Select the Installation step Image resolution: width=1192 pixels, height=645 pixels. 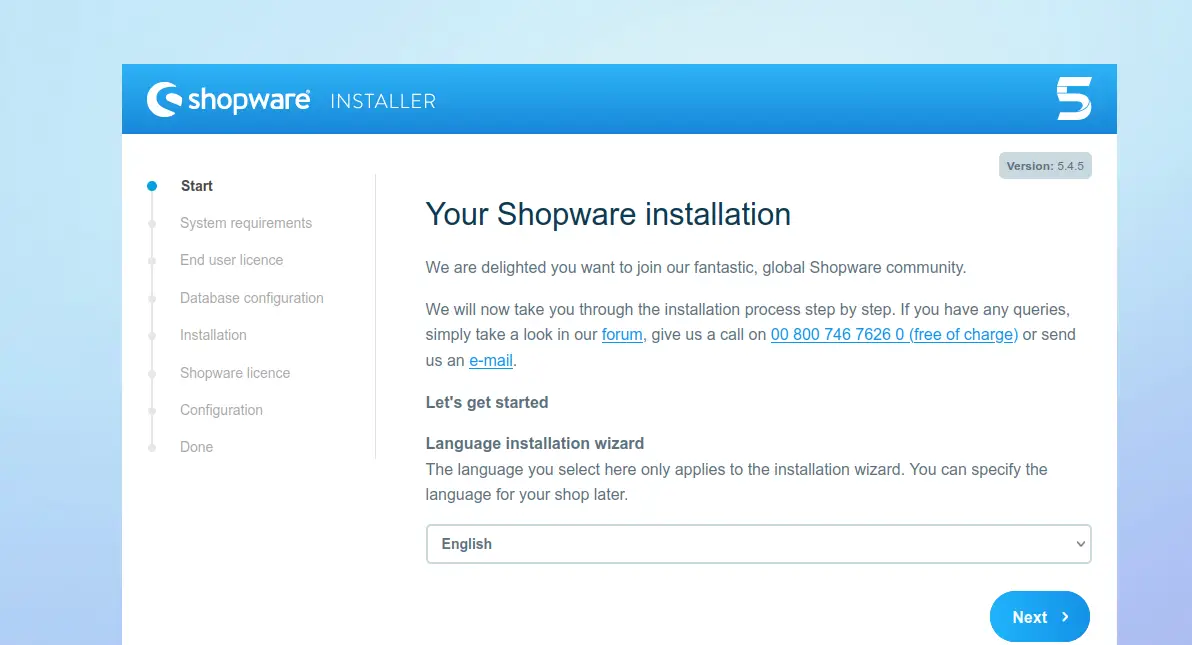(x=213, y=335)
